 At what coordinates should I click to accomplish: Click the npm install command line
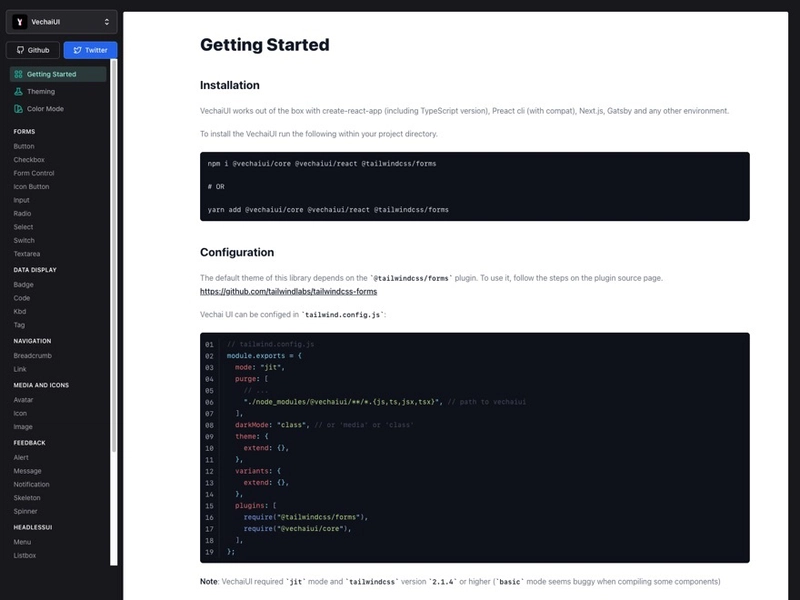coord(322,164)
